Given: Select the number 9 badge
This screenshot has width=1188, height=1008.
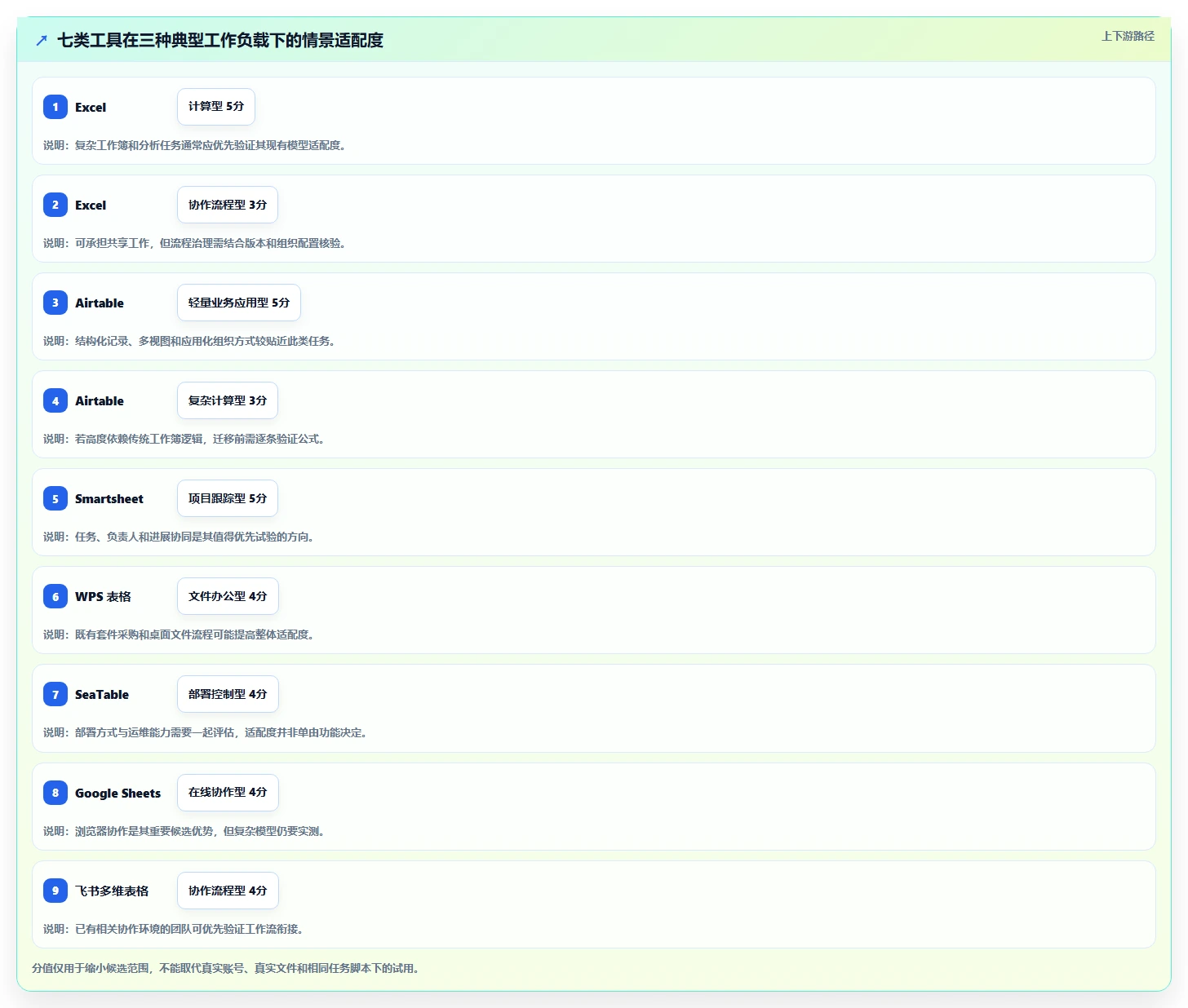Looking at the screenshot, I should [55, 891].
